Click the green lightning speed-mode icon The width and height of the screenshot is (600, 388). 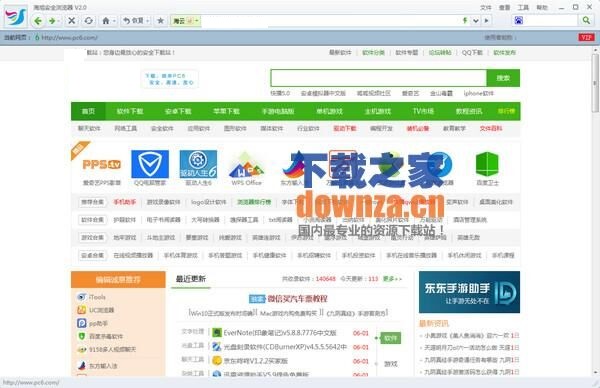(x=465, y=21)
